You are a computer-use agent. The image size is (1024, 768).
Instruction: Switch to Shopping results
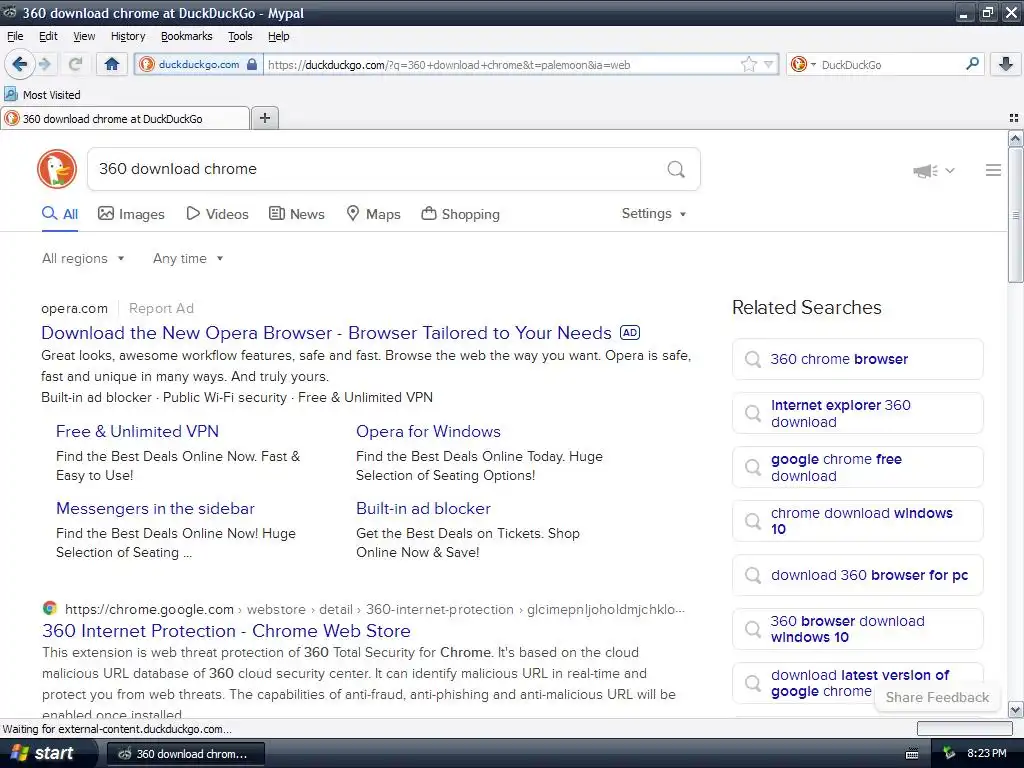pyautogui.click(x=460, y=214)
